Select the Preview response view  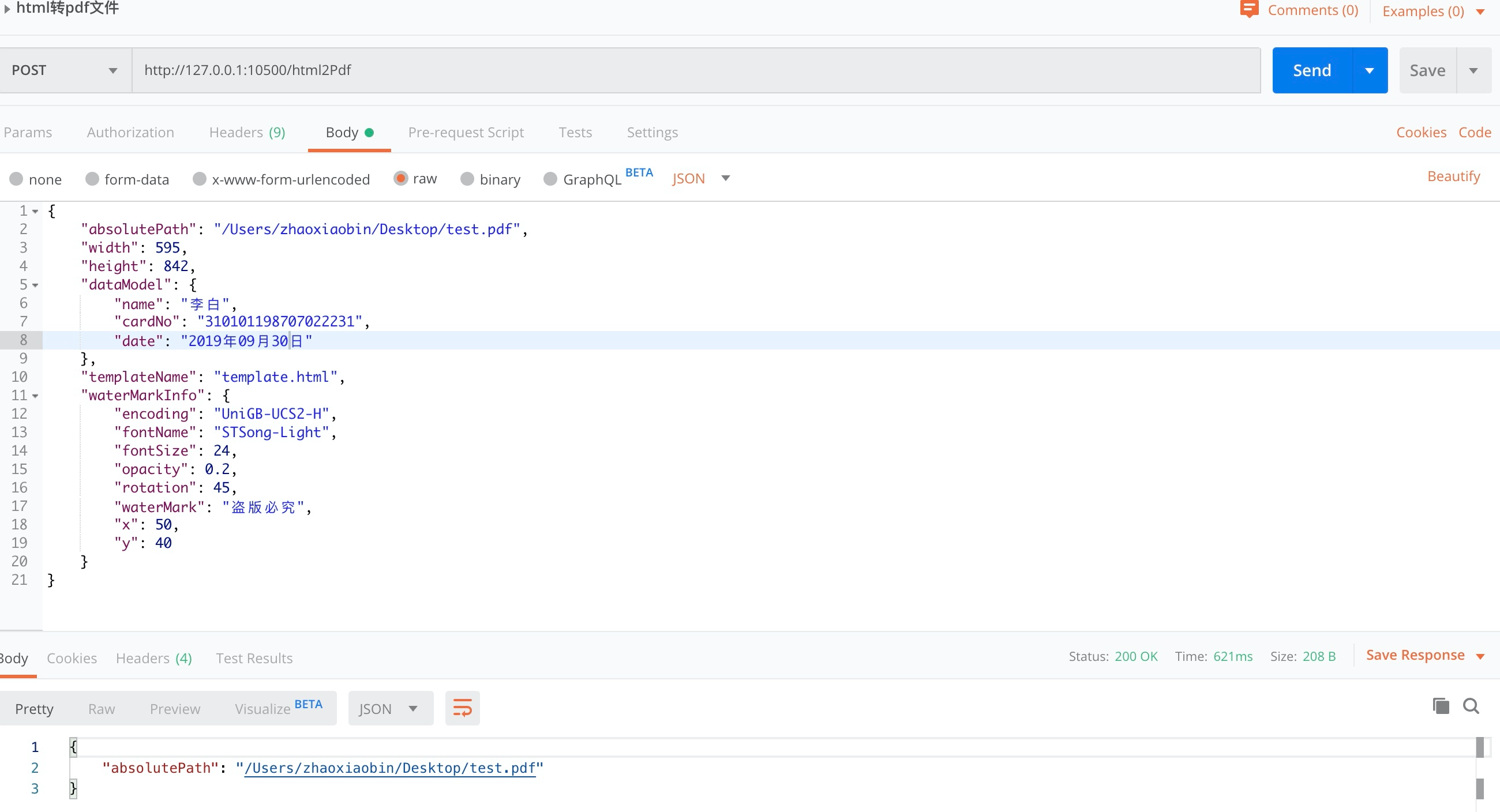tap(175, 708)
